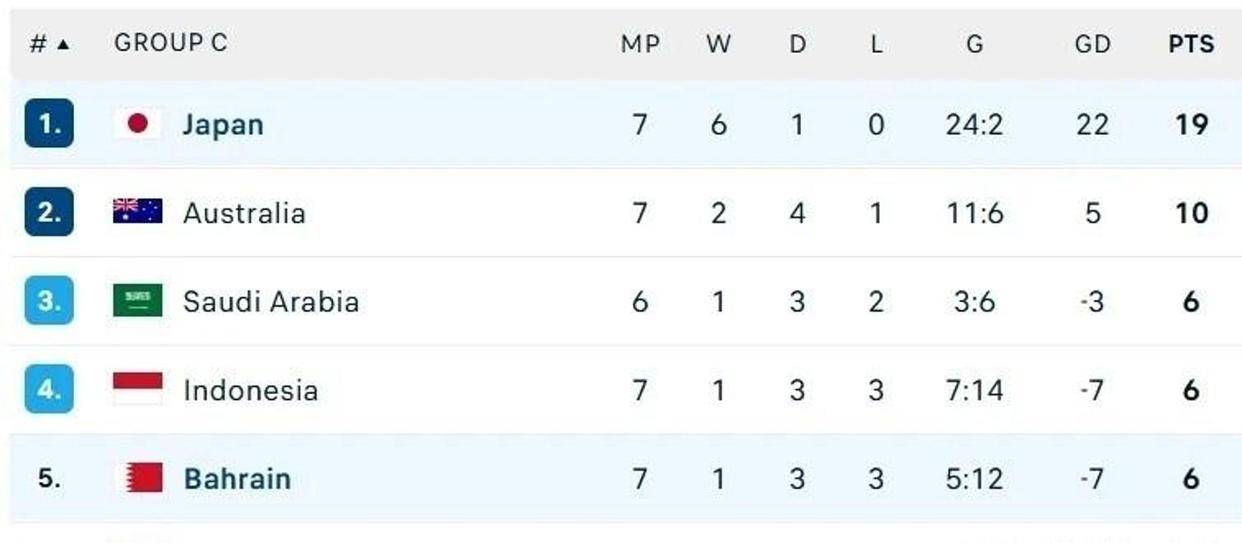Click the W column header
This screenshot has height=543, width=1242.
[x=718, y=44]
